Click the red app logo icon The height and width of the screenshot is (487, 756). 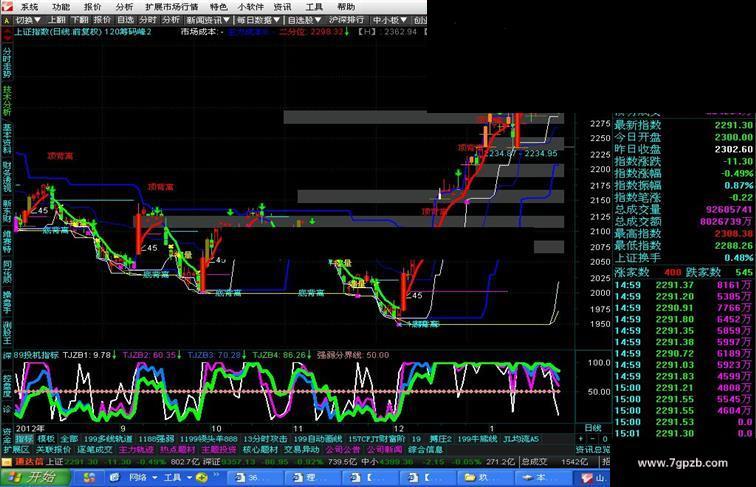click(x=7, y=7)
